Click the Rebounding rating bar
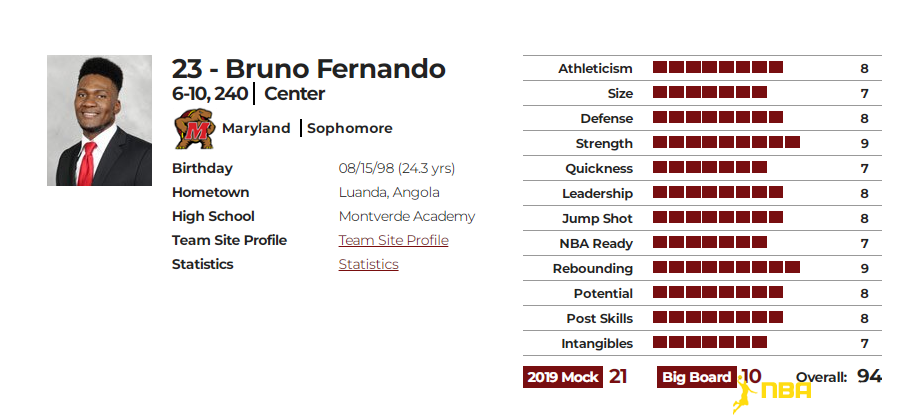Viewport: 900px width, 415px height. click(x=726, y=267)
